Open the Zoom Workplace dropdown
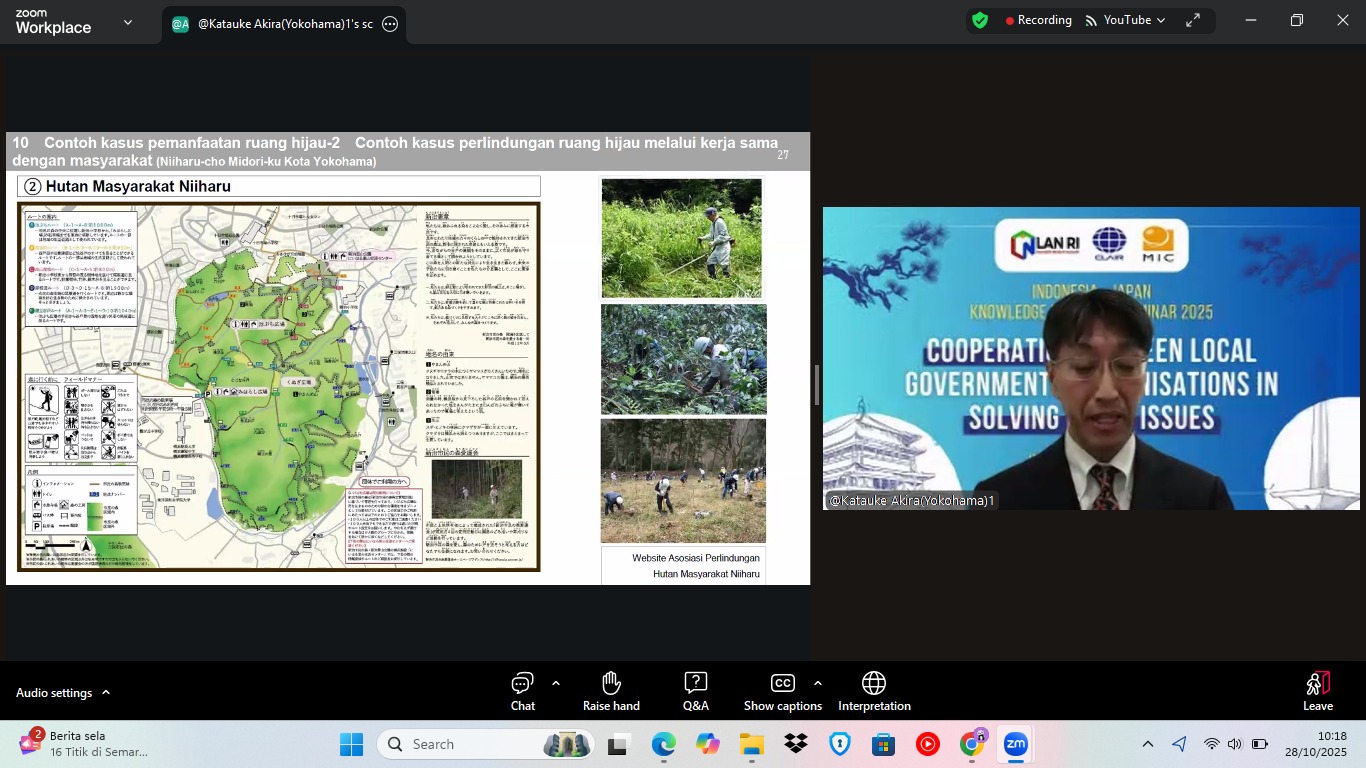The width and height of the screenshot is (1366, 768). tap(127, 22)
